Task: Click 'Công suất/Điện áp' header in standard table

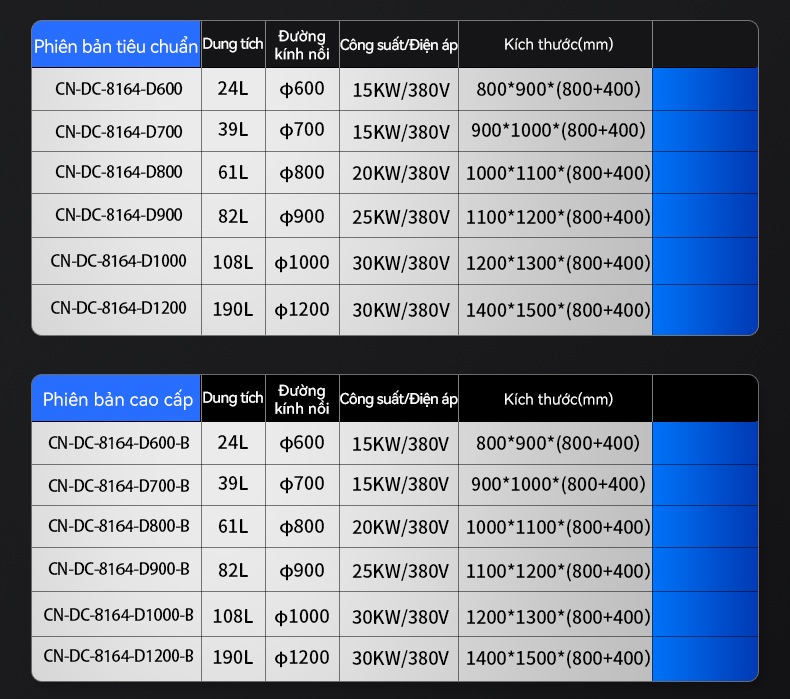Action: pos(398,44)
